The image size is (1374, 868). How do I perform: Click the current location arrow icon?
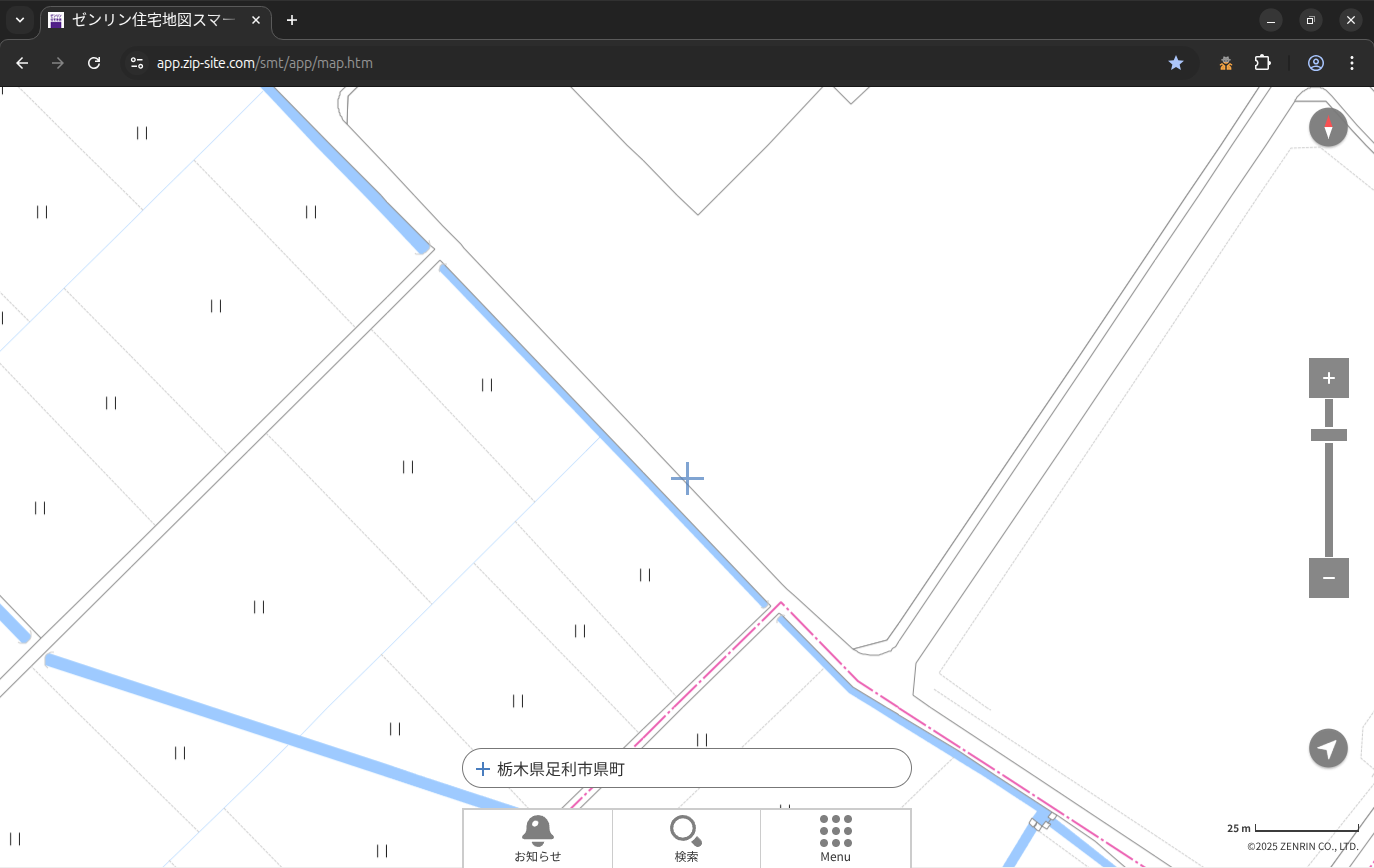[x=1328, y=748]
